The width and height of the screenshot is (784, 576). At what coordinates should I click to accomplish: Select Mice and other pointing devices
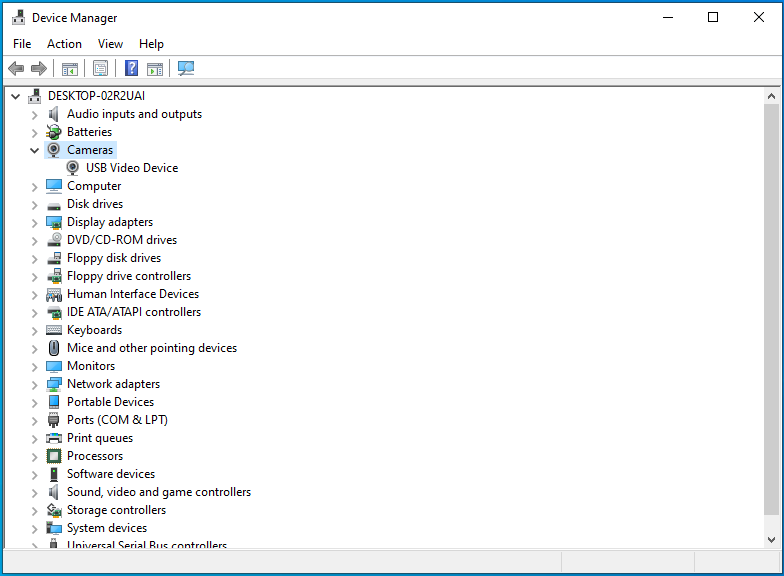(x=151, y=348)
